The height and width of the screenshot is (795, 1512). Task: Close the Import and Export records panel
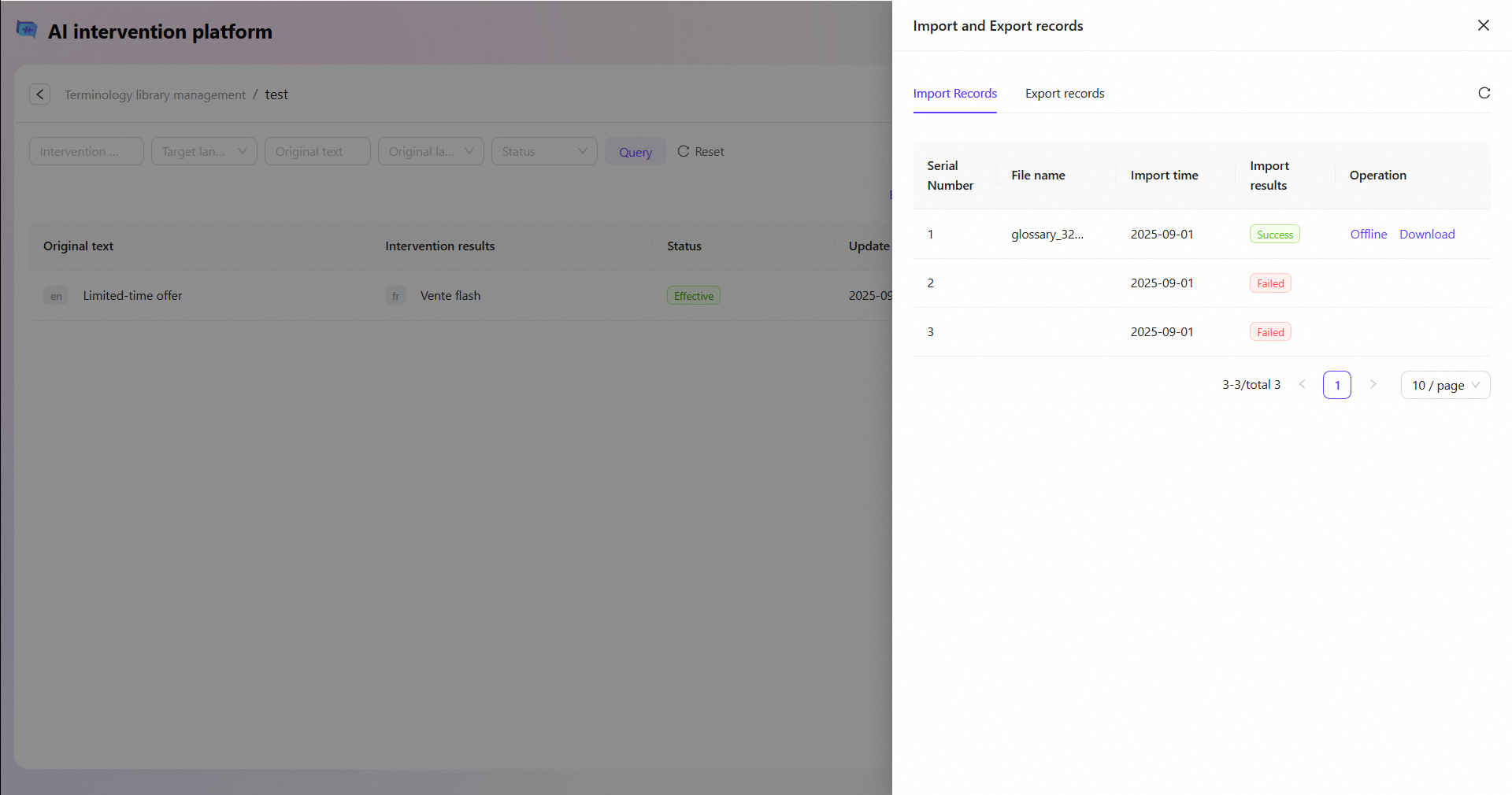pyautogui.click(x=1483, y=26)
